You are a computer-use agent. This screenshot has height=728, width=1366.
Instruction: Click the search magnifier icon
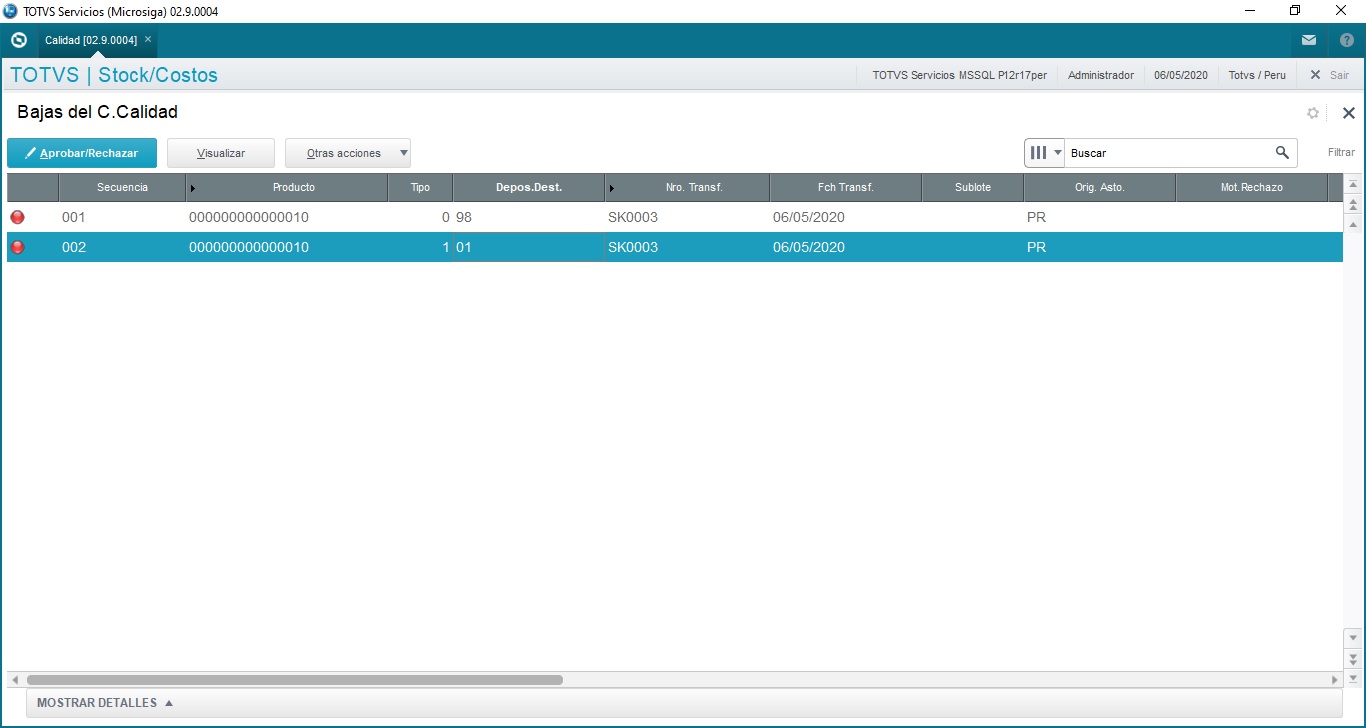[1282, 153]
